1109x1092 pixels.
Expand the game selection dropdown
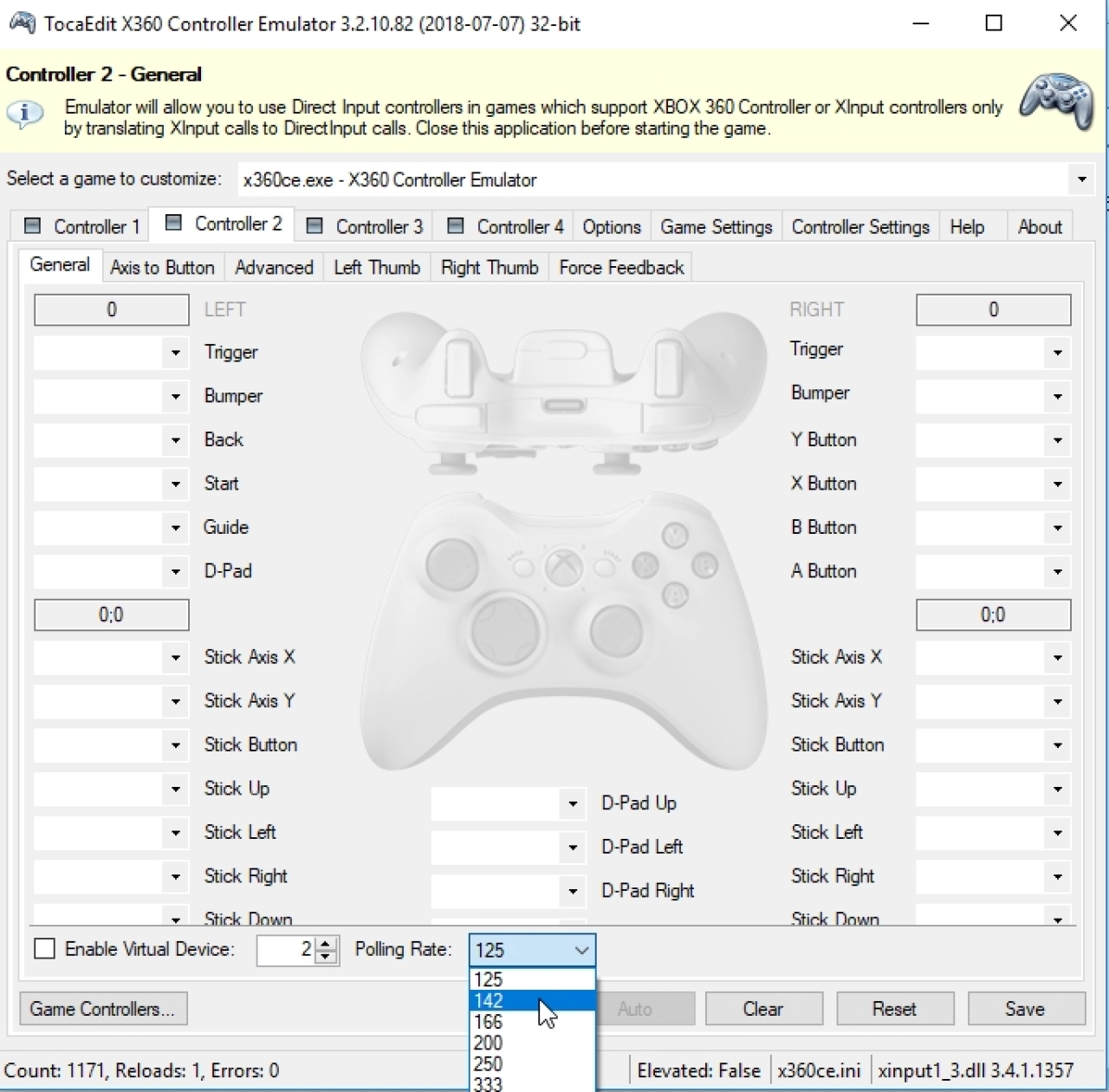point(1081,179)
